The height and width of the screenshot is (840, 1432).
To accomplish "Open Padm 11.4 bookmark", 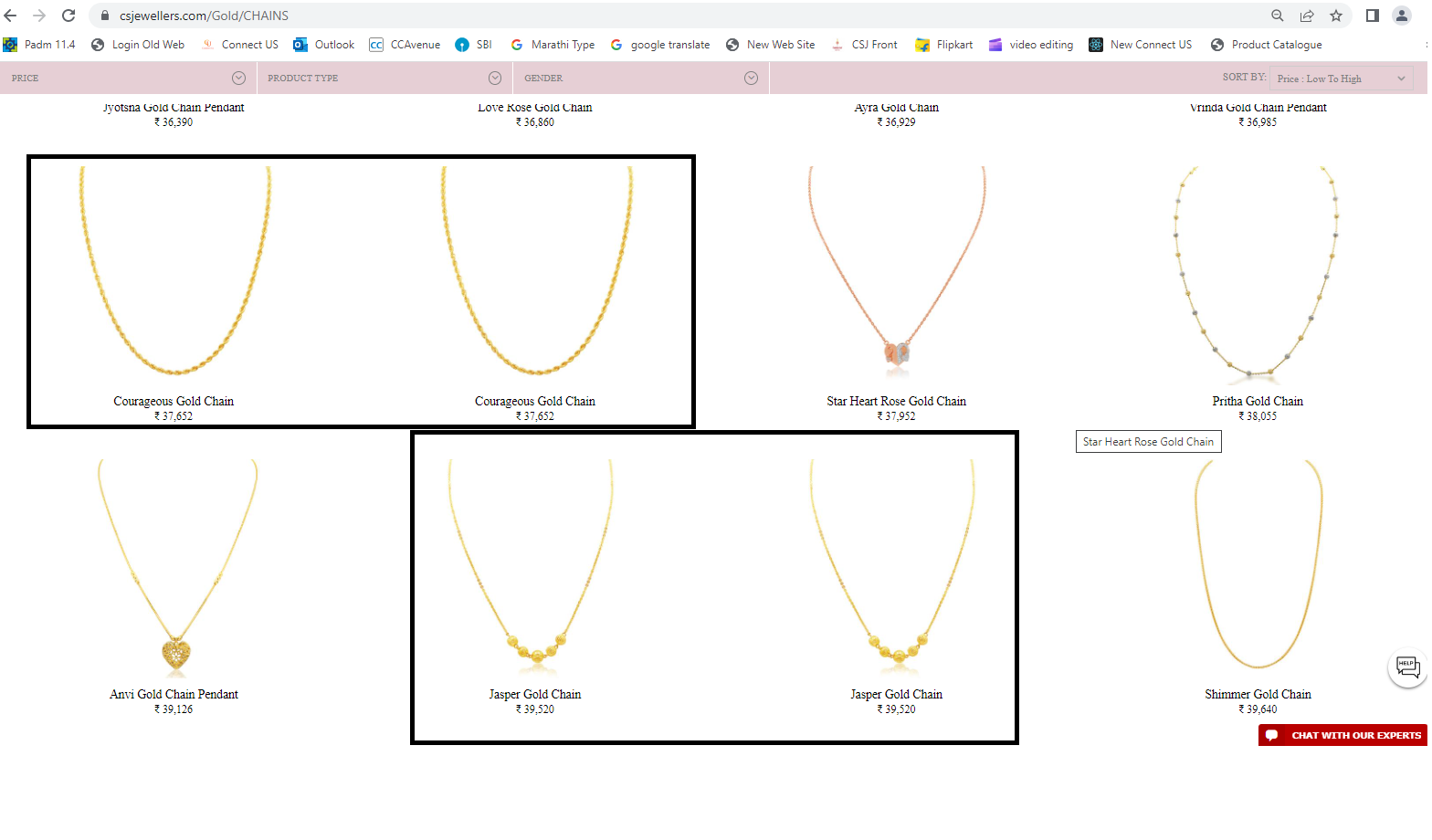I will coord(39,45).
